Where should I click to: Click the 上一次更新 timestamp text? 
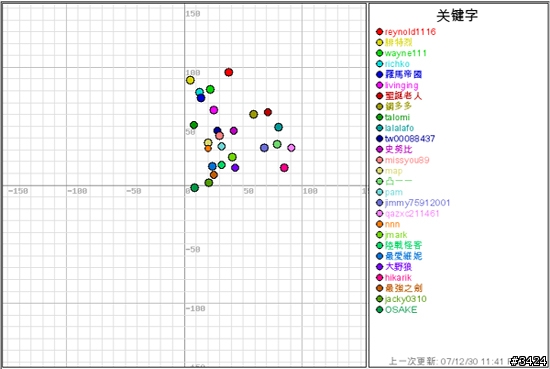449,361
